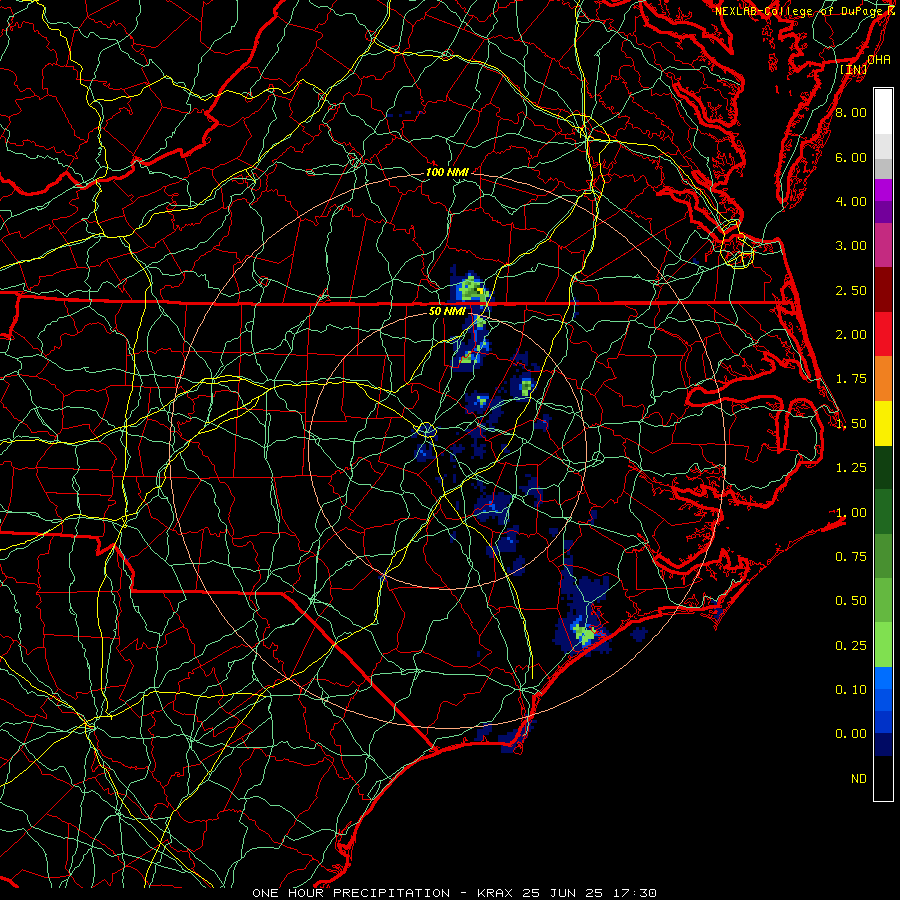Click the 8.00 legend label
Viewport: 900px width, 900px height.
pyautogui.click(x=851, y=112)
